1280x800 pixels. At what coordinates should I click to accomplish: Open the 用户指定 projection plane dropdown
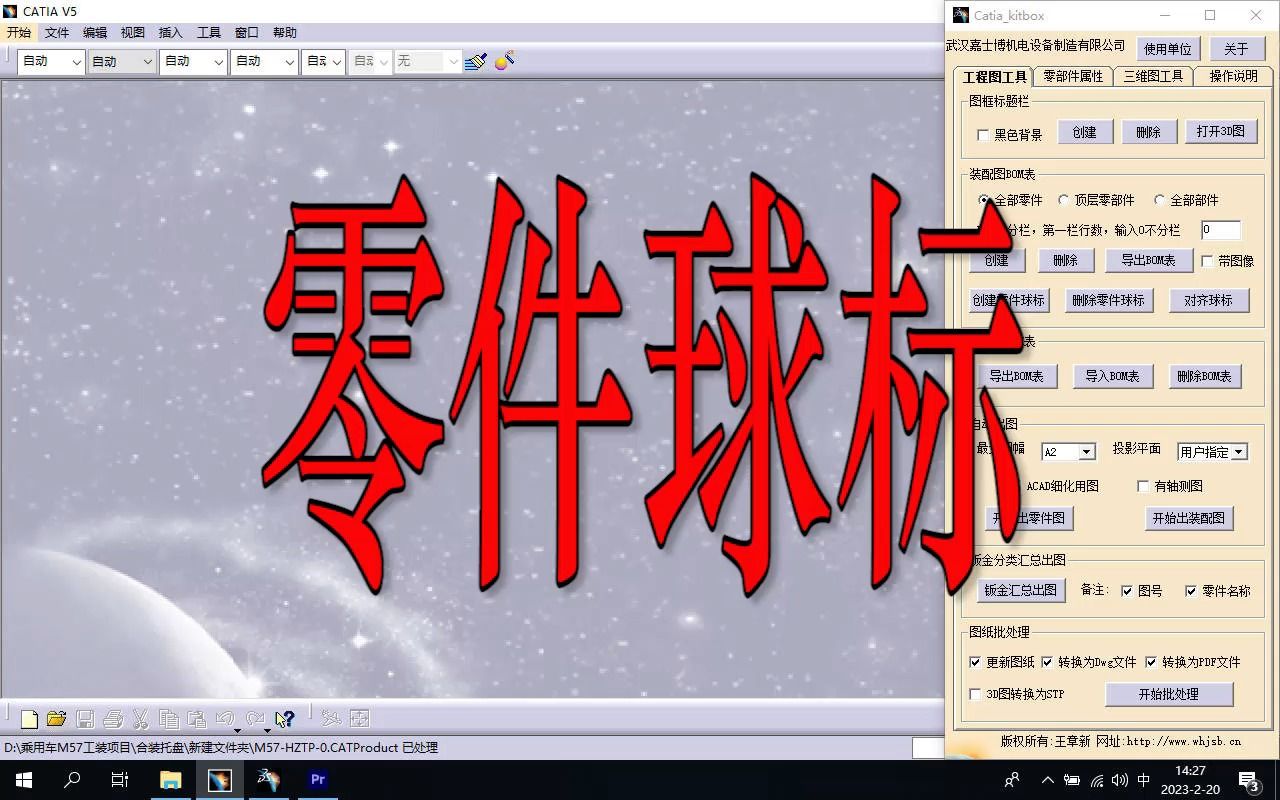coord(1212,452)
